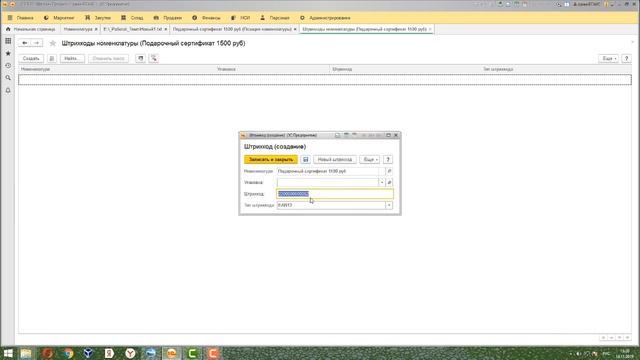Open Номенклатура item via its open icon

389,171
